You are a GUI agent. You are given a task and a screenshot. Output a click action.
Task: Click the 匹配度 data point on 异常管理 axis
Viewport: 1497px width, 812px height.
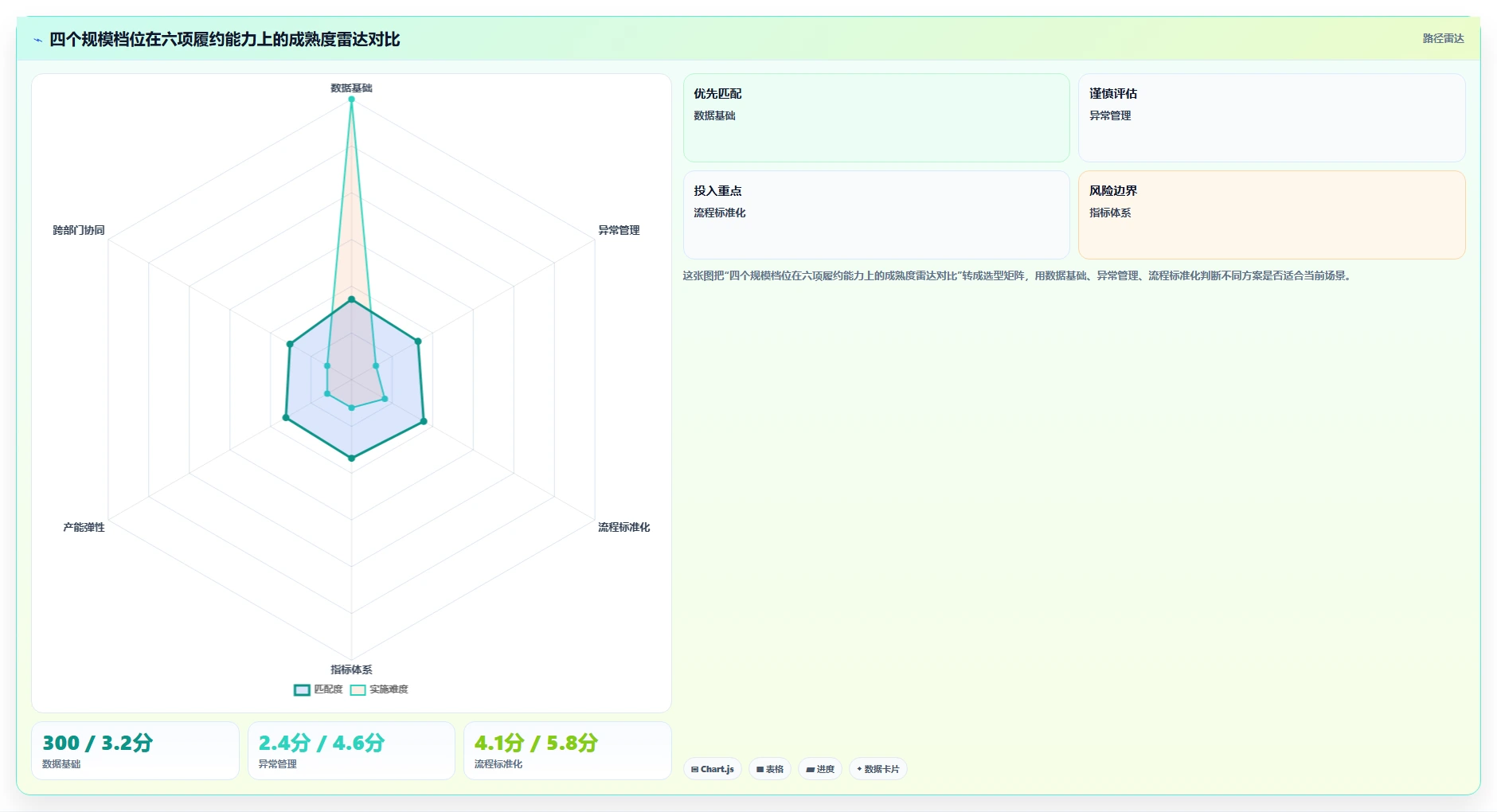point(418,342)
